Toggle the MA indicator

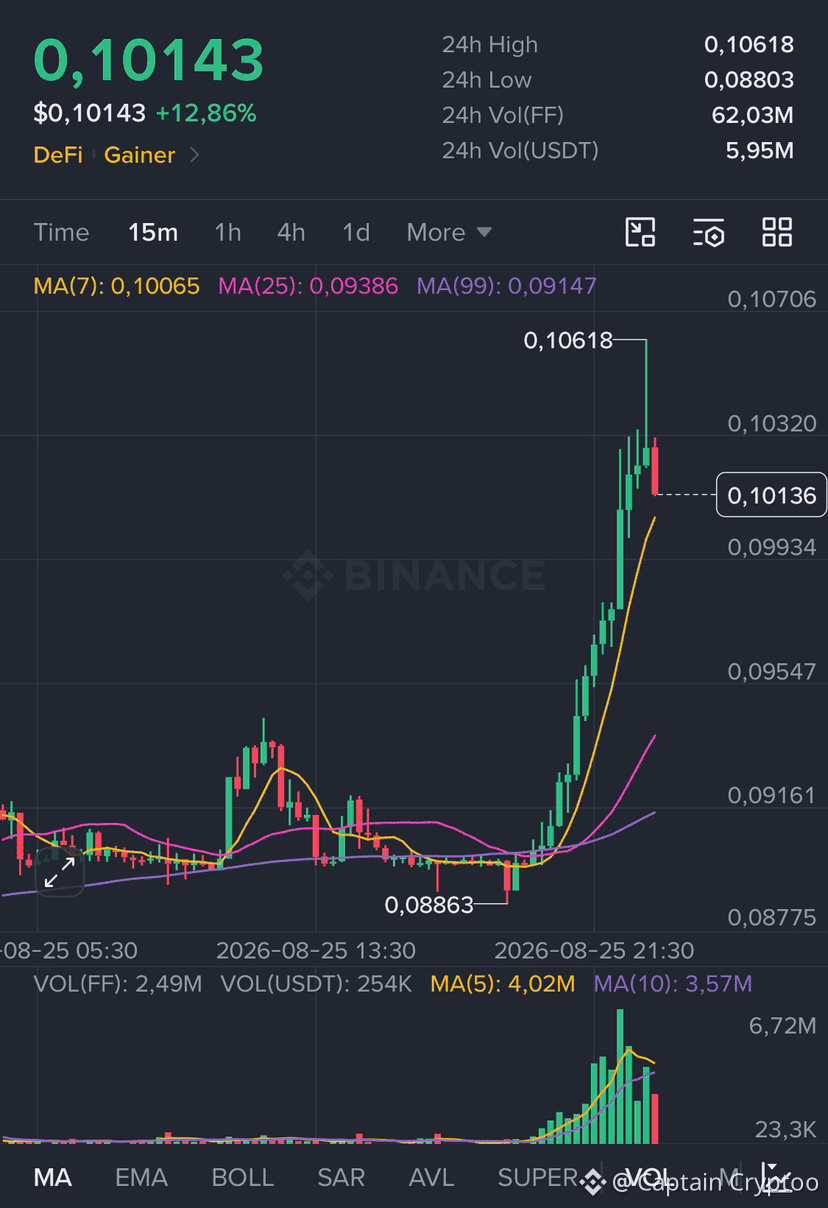point(53,1177)
